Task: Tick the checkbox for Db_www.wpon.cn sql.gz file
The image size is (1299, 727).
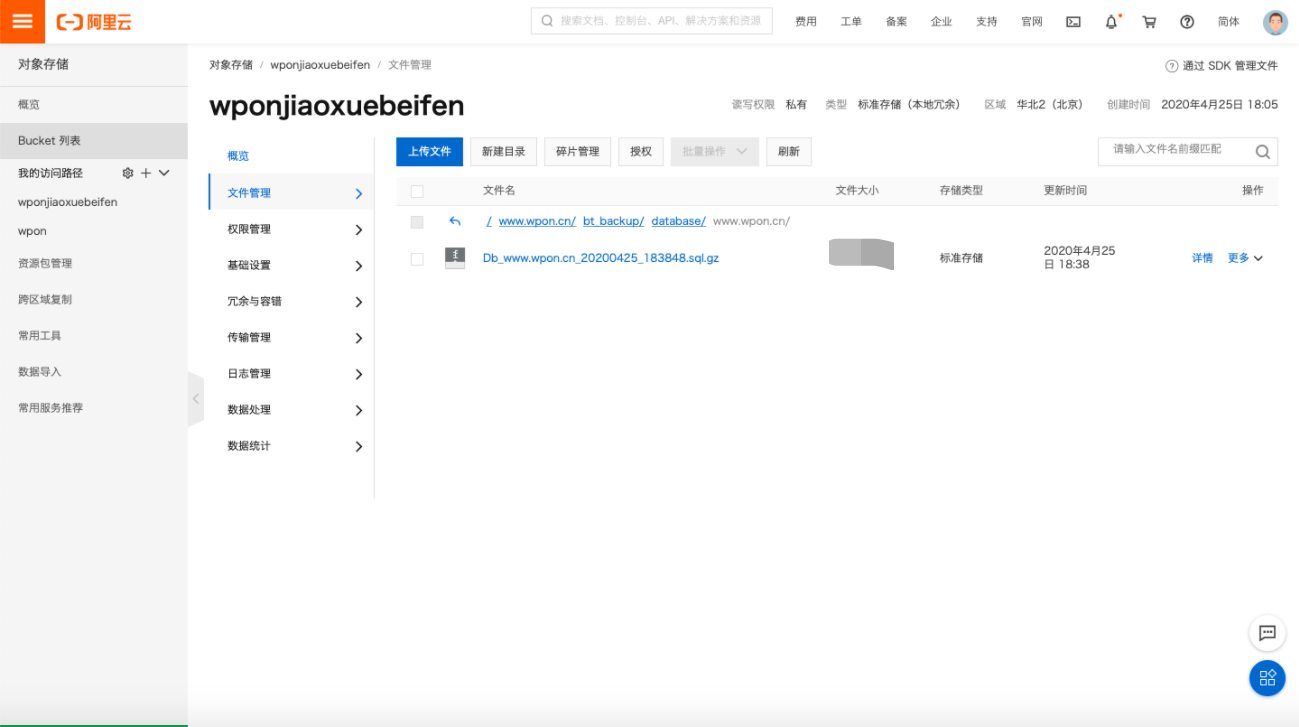Action: point(417,259)
